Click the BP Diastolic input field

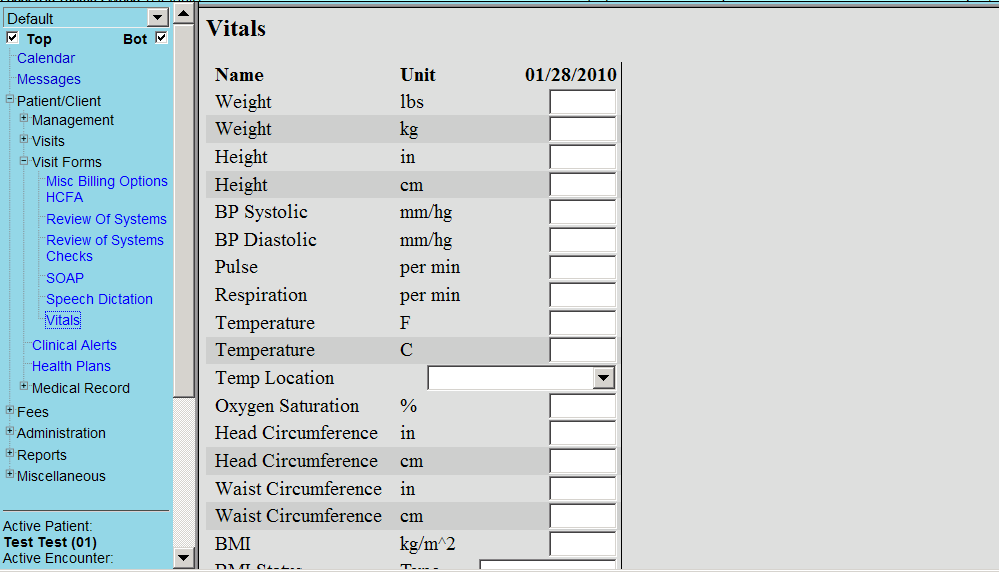pos(582,240)
